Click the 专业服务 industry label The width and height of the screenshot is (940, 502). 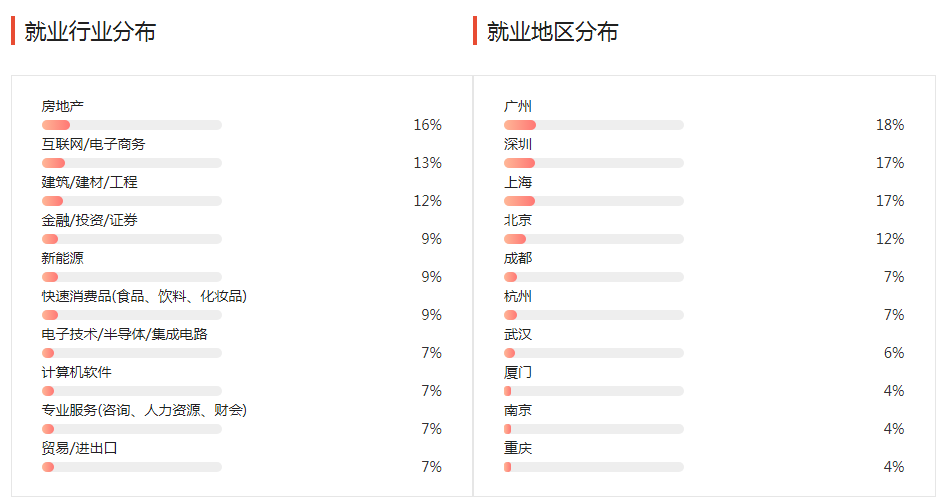tap(144, 410)
